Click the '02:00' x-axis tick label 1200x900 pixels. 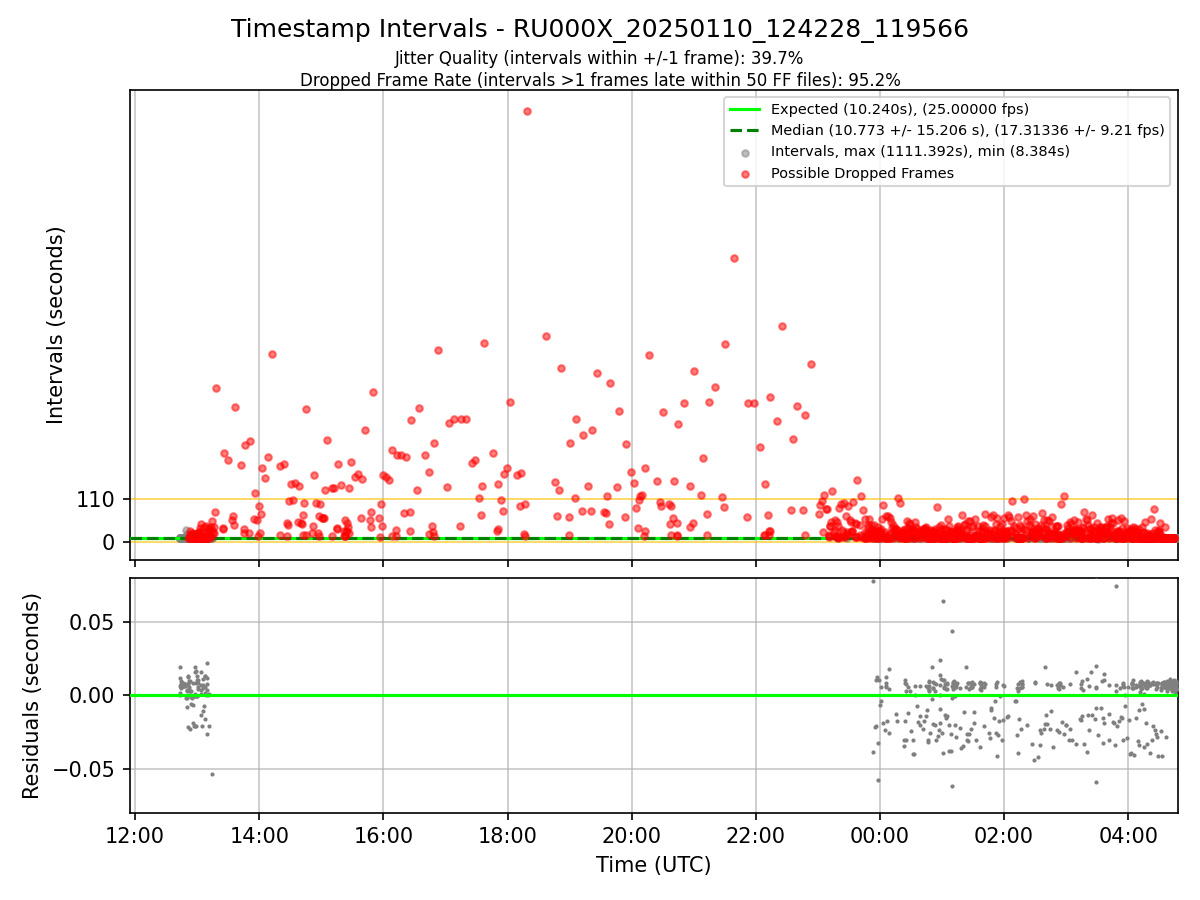1004,834
